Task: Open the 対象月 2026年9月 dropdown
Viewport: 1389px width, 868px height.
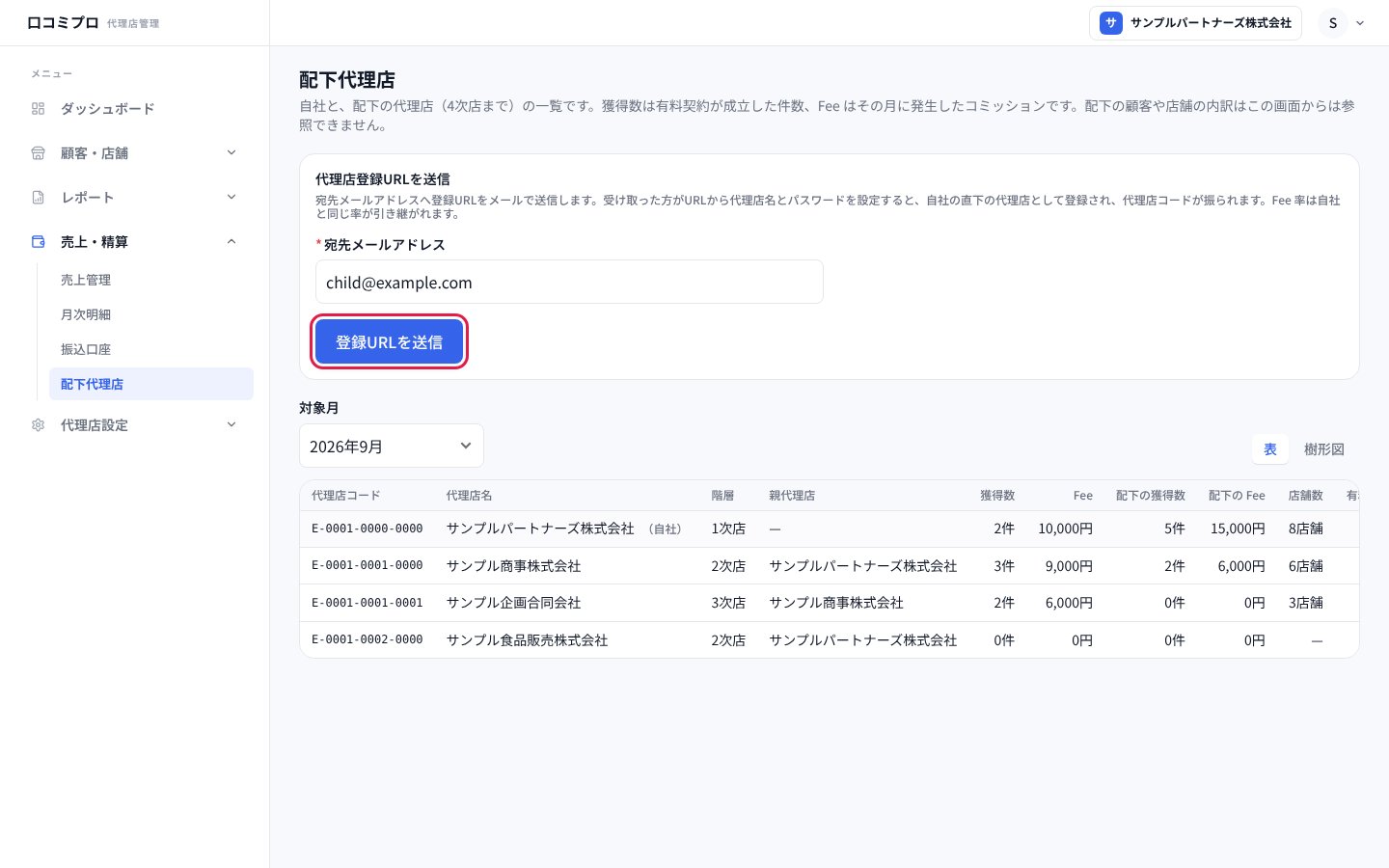Action: pos(392,446)
